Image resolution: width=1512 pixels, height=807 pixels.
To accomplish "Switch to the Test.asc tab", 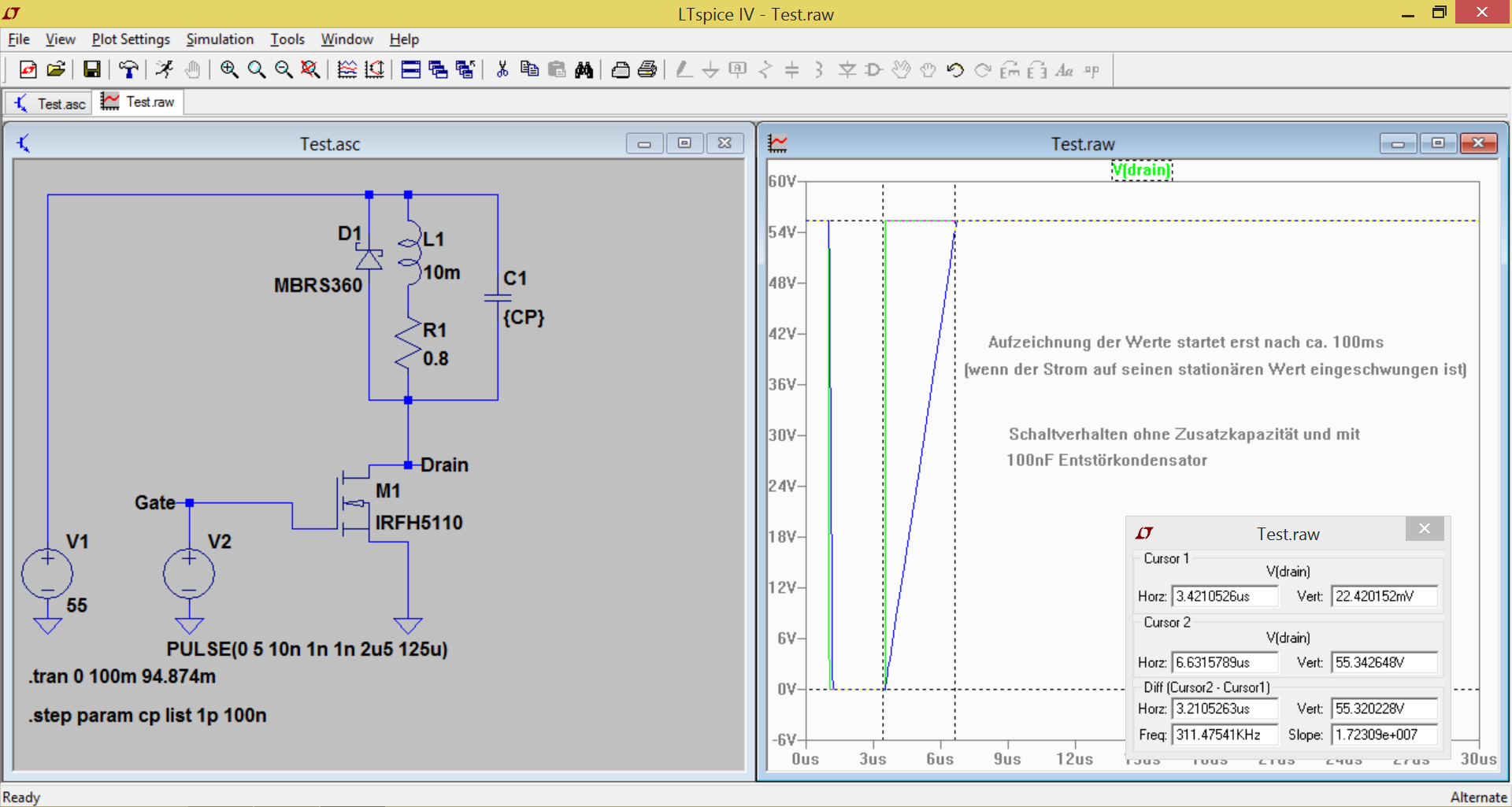I will (50, 103).
